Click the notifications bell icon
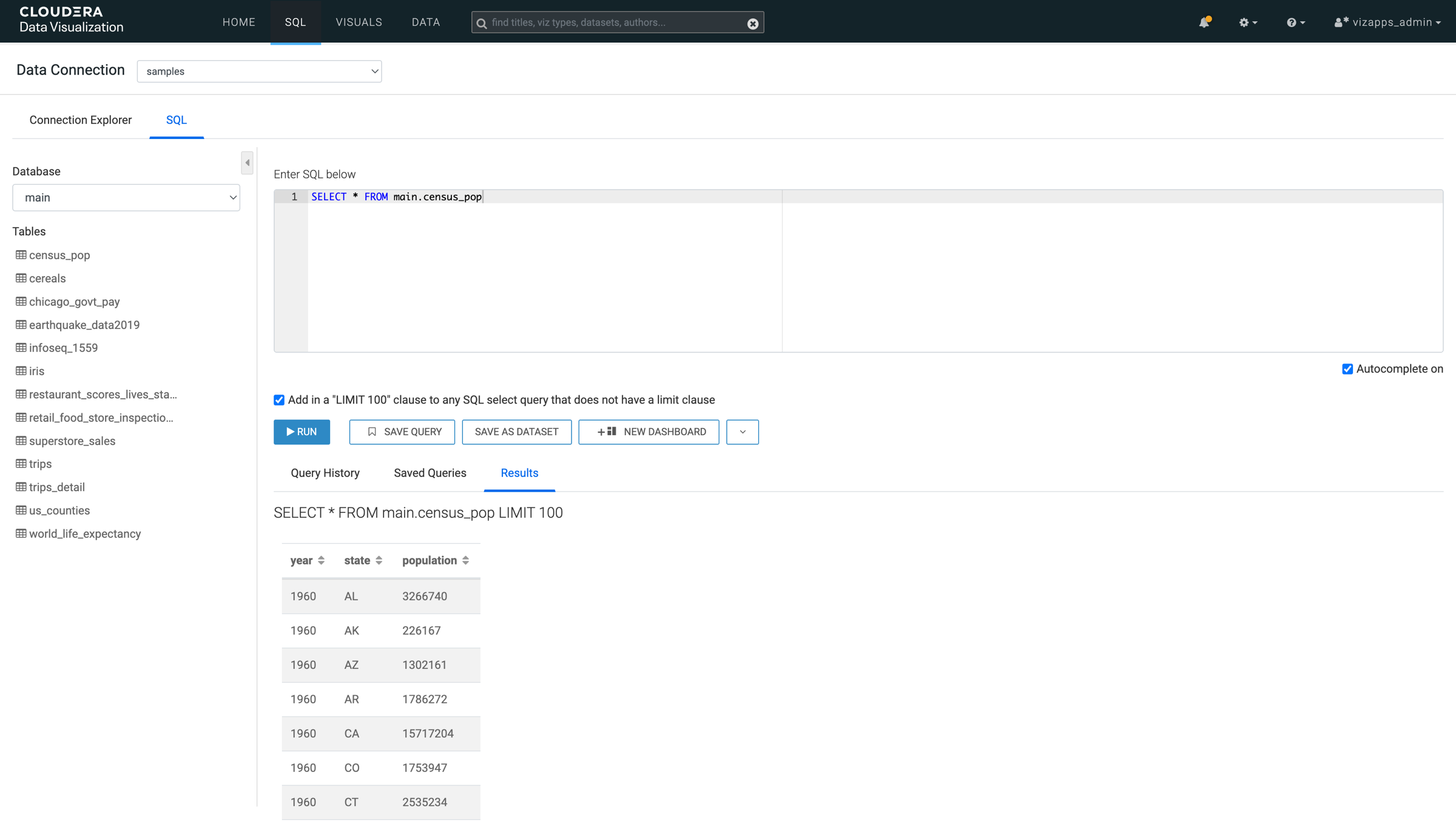 tap(1204, 22)
